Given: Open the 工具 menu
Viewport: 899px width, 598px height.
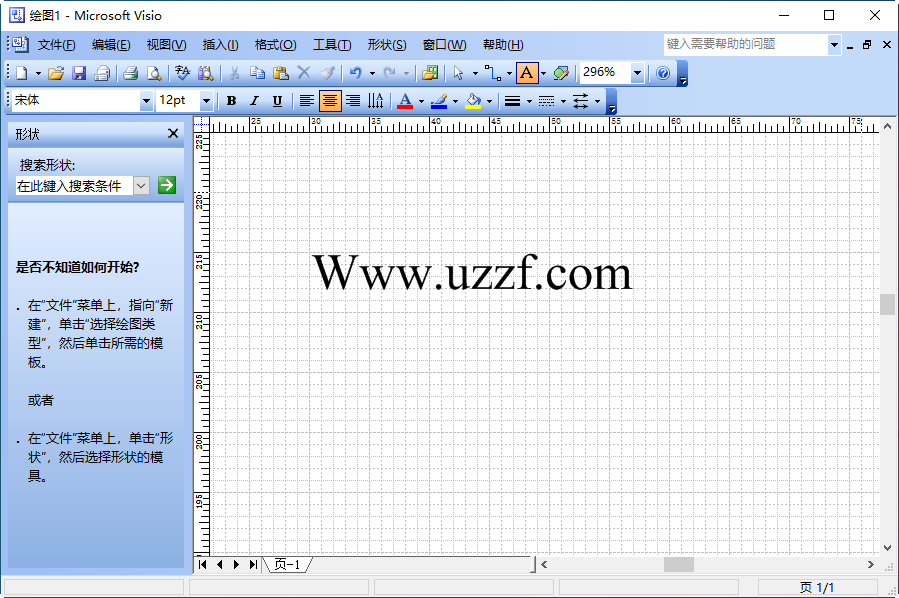Looking at the screenshot, I should pyautogui.click(x=332, y=44).
